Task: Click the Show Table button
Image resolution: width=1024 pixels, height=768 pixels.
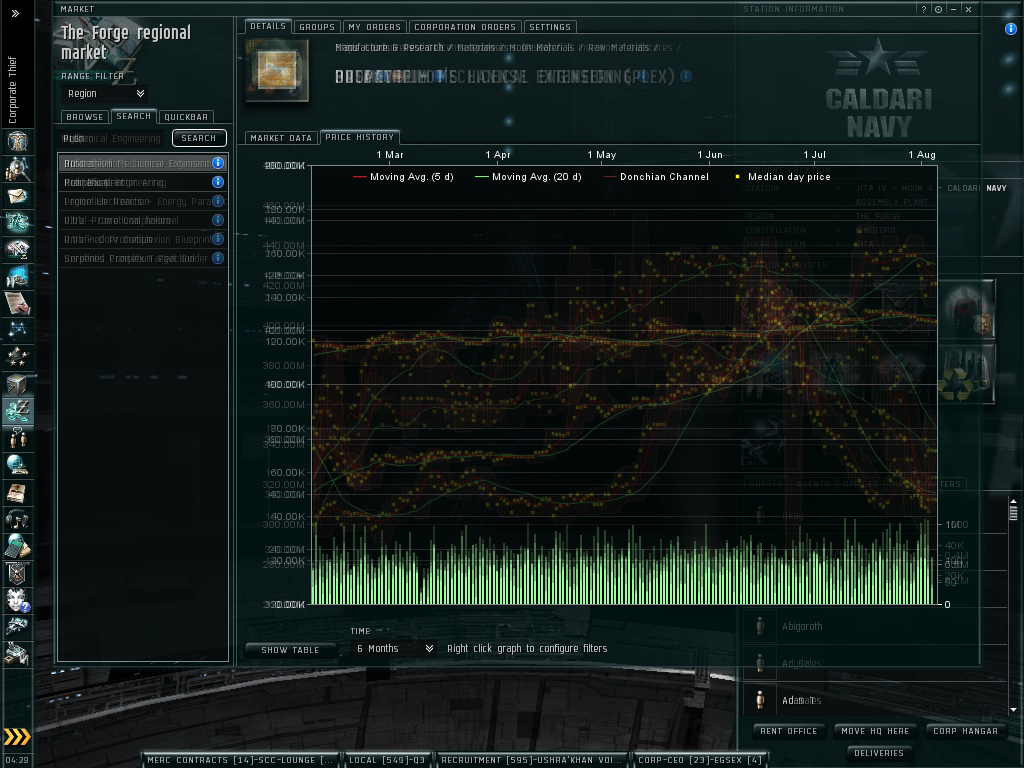Action: (290, 650)
